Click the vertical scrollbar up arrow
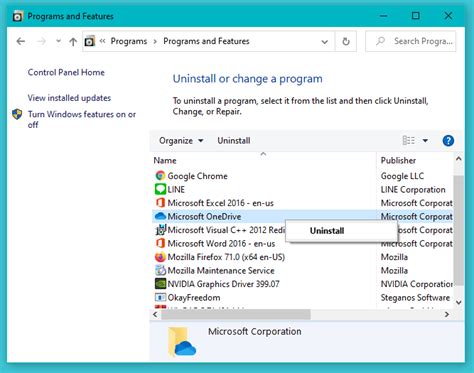The height and width of the screenshot is (373, 474). point(459,159)
